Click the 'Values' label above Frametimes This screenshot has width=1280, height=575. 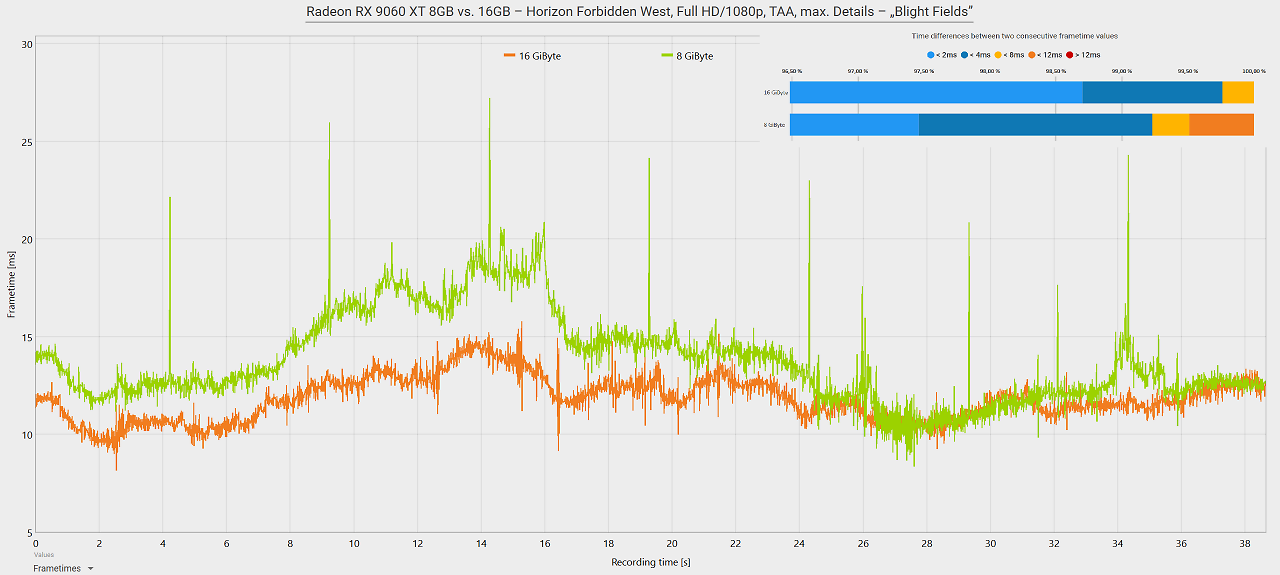(x=43, y=554)
